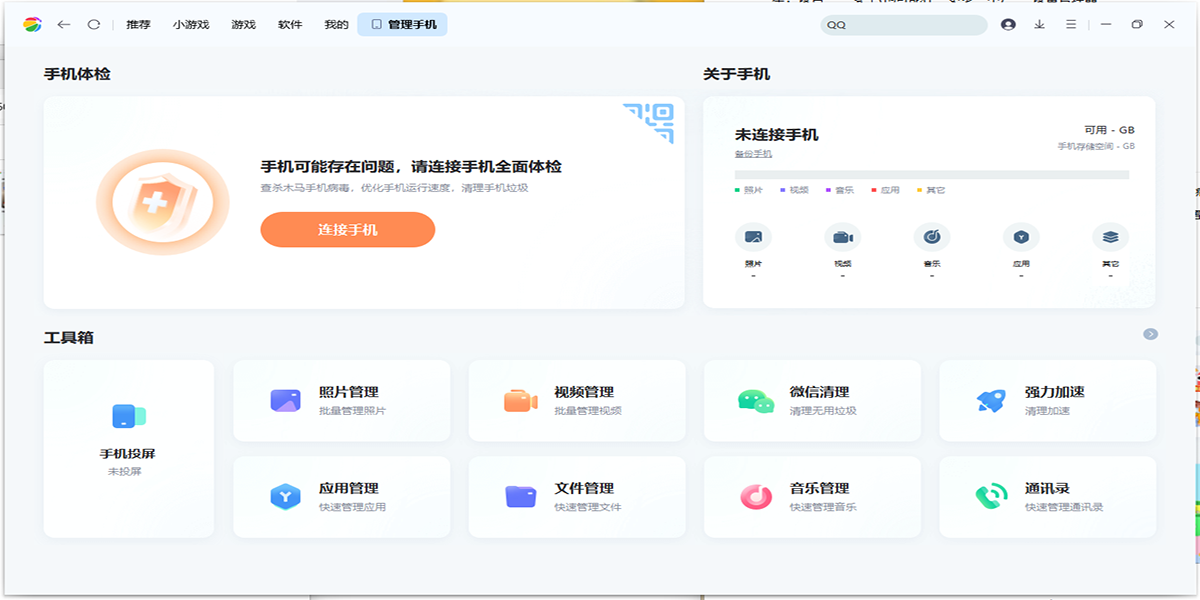This screenshot has width=1200, height=600.
Task: Open the hamburger main menu
Action: (x=1071, y=24)
